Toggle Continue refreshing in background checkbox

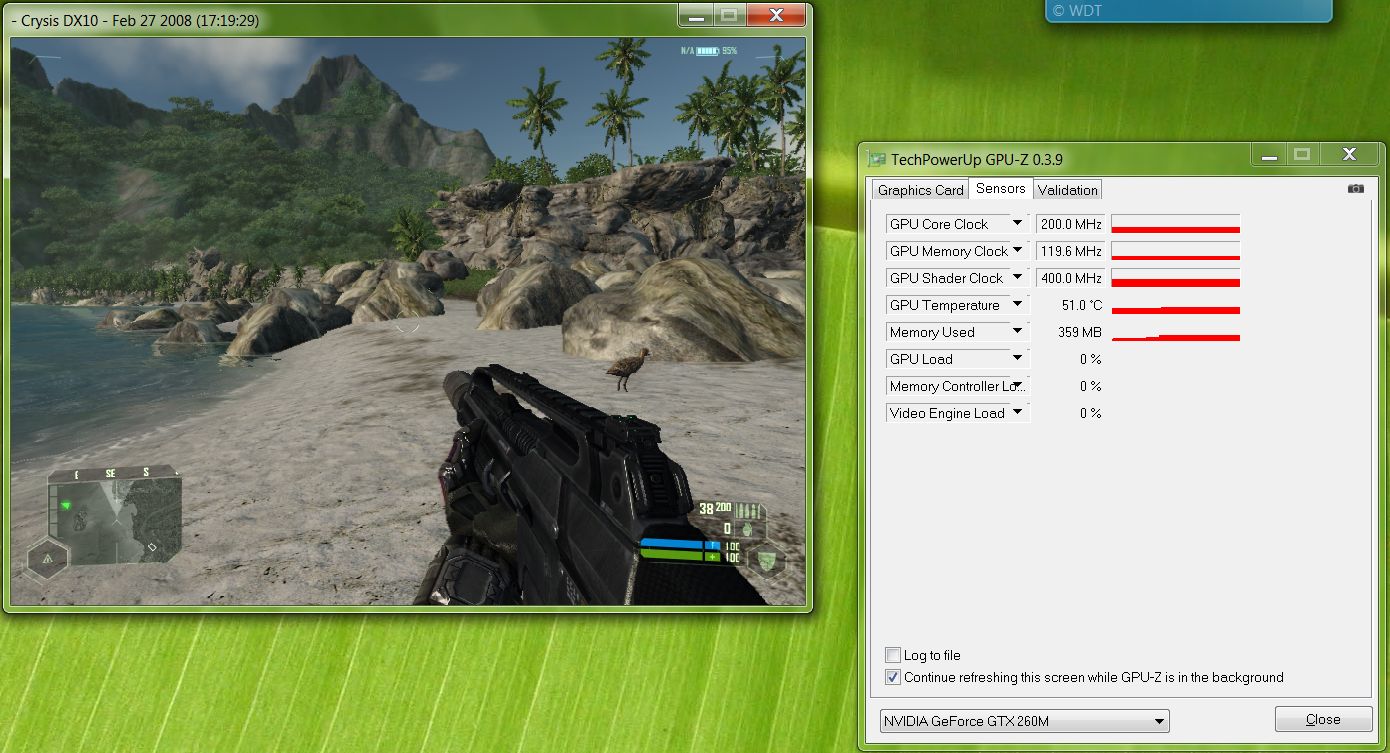coord(893,677)
